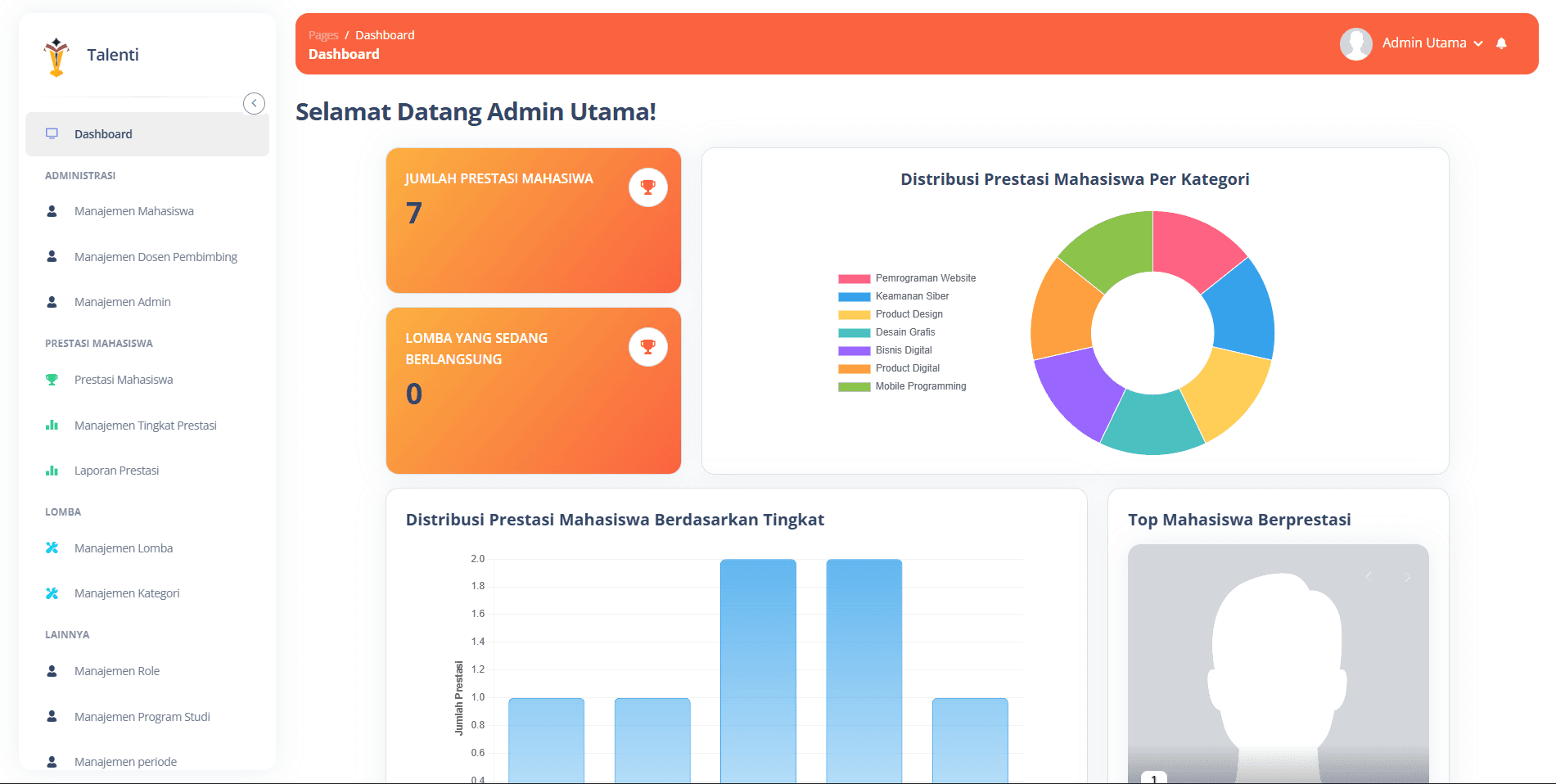This screenshot has height=784, width=1556.
Task: Open the Admin Utama user dropdown
Action: pos(1432,43)
